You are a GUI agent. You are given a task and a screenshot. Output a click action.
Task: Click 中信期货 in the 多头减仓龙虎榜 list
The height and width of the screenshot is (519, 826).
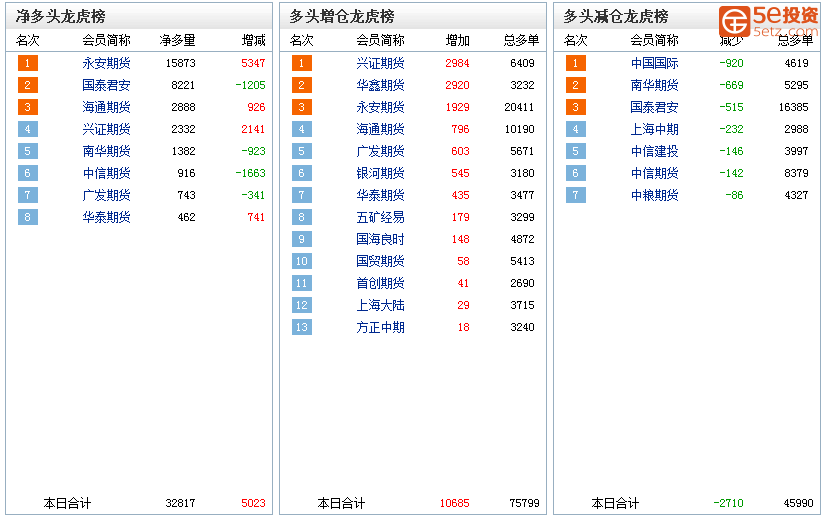(654, 173)
